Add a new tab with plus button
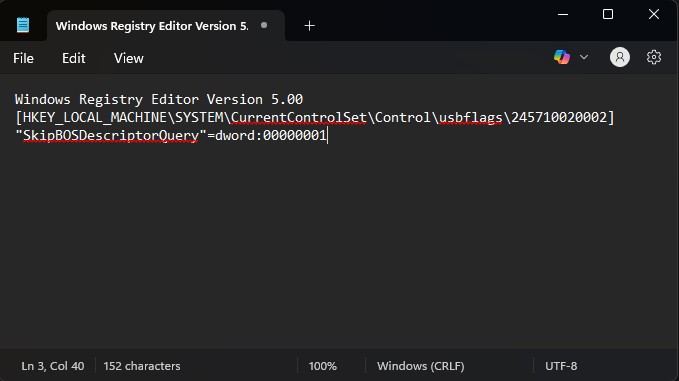The height and width of the screenshot is (381, 679). 309,26
